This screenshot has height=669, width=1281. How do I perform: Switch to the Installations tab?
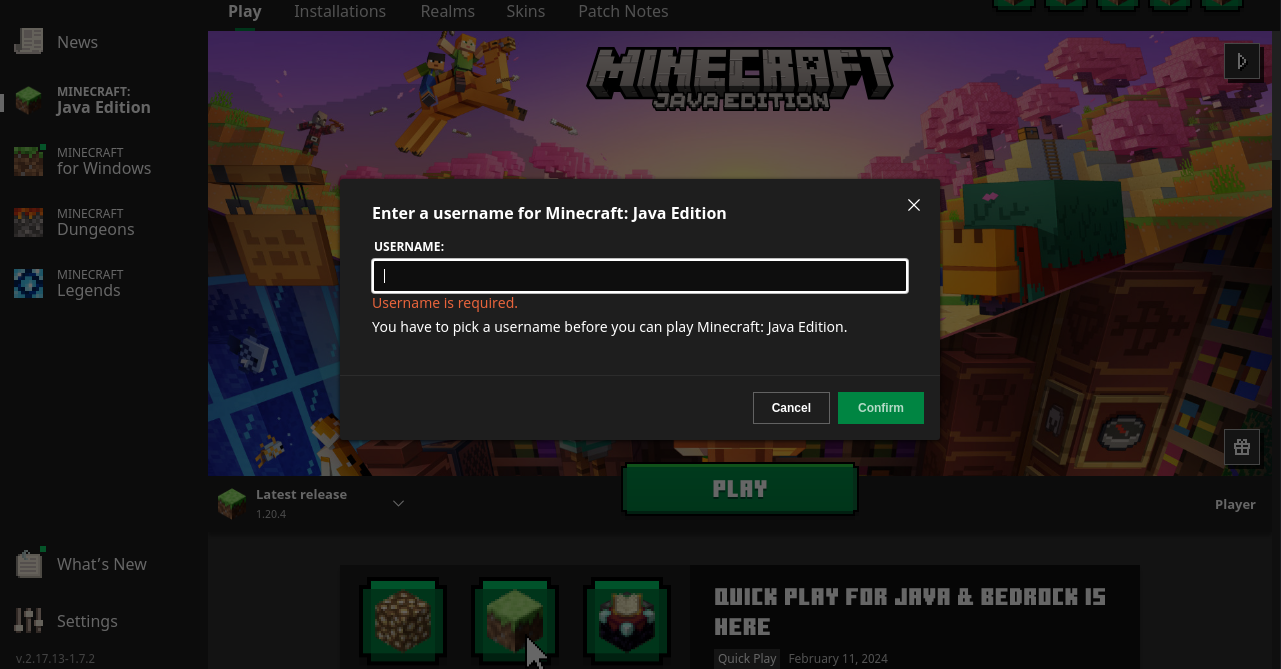coord(340,11)
